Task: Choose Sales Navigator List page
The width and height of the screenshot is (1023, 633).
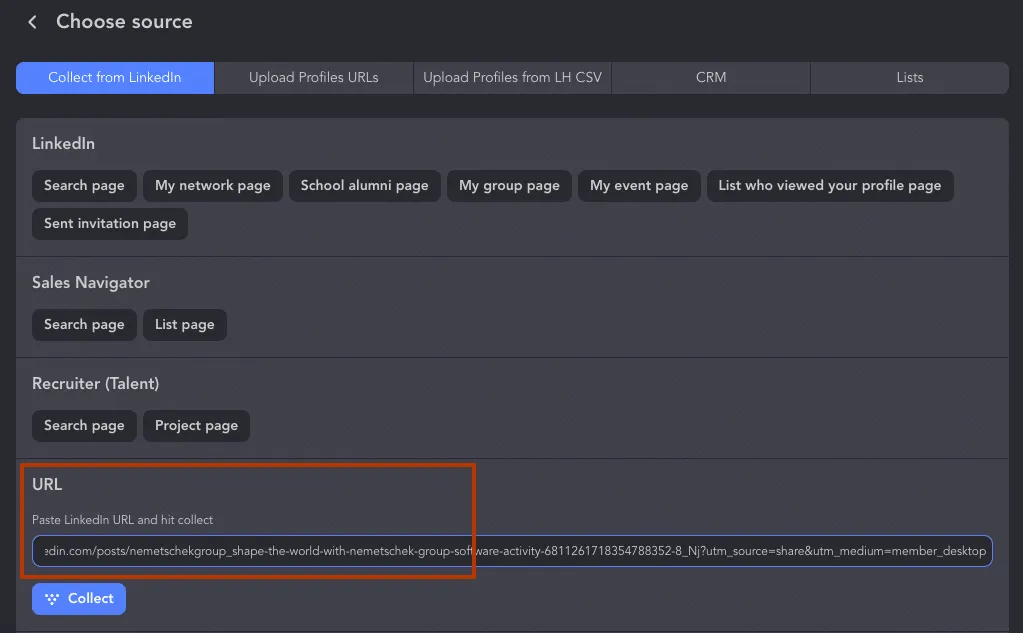Action: click(185, 325)
